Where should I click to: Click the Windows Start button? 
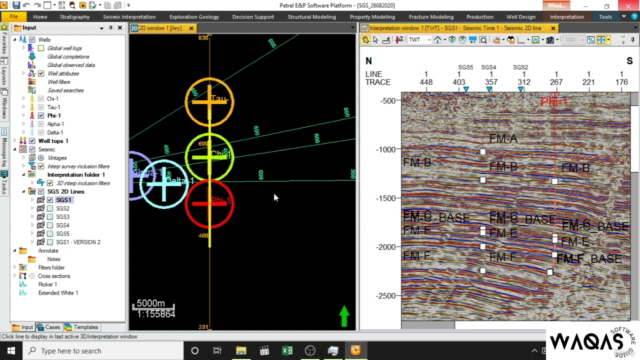tap(11, 351)
